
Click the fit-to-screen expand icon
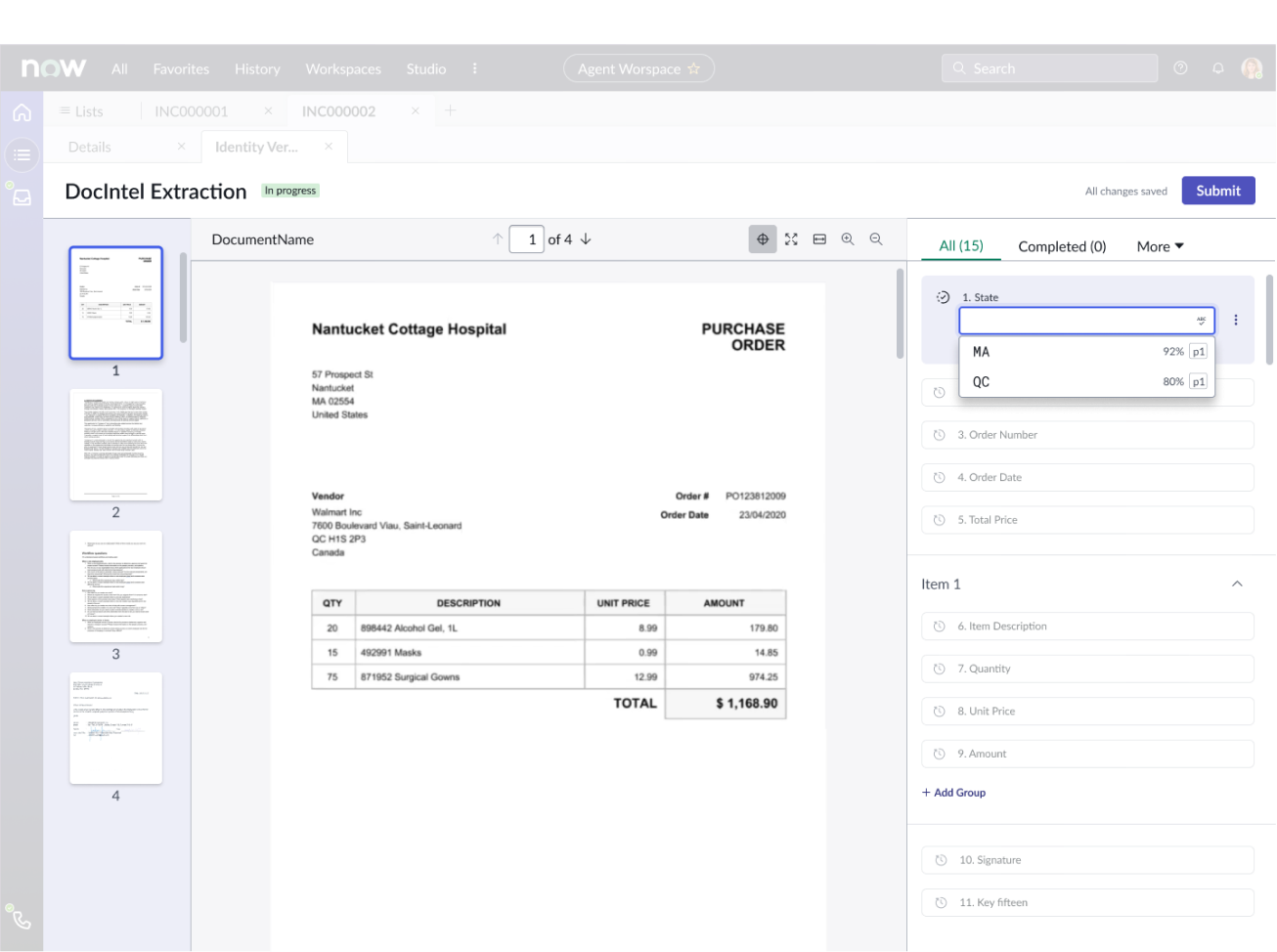(x=791, y=239)
